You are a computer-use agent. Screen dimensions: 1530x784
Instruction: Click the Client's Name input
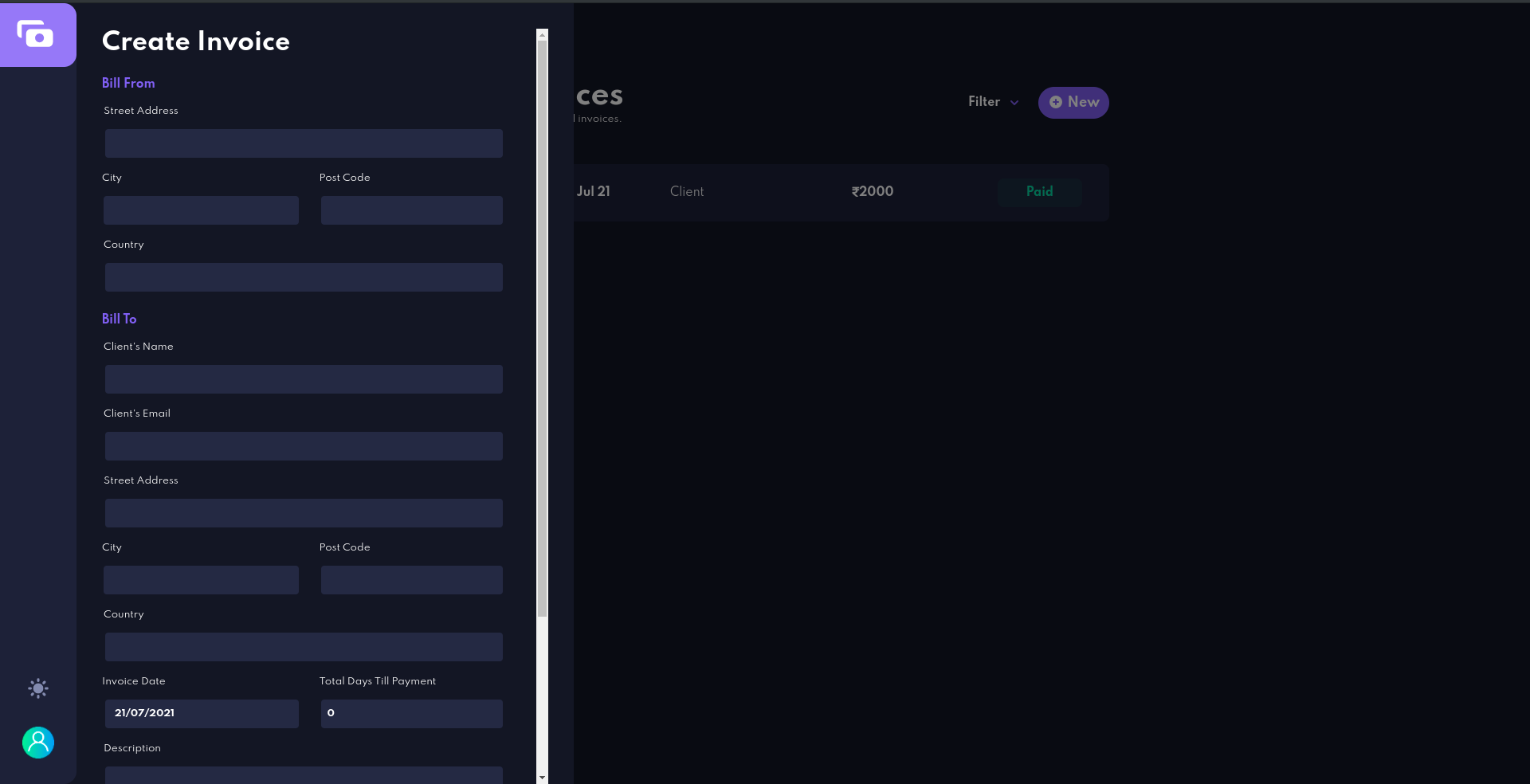pyautogui.click(x=303, y=379)
